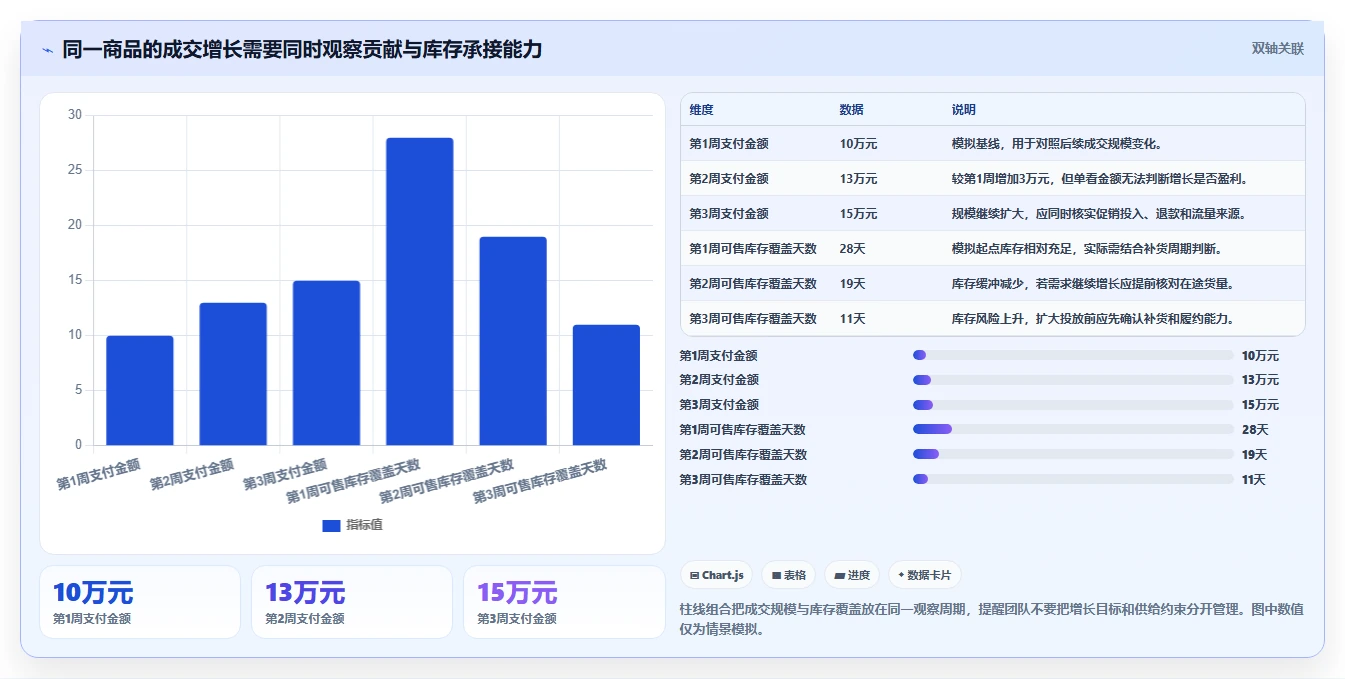This screenshot has height=679, width=1345.
Task: Click the bar for 第1周支付金额
Action: pos(140,390)
